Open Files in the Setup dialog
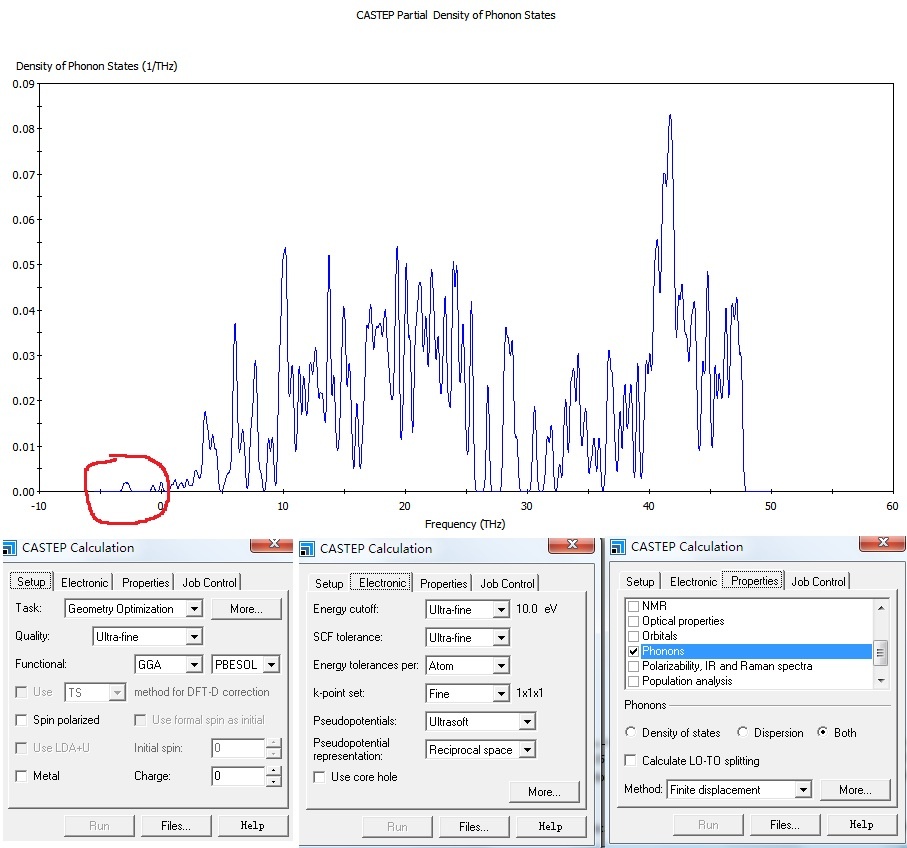 coord(176,826)
